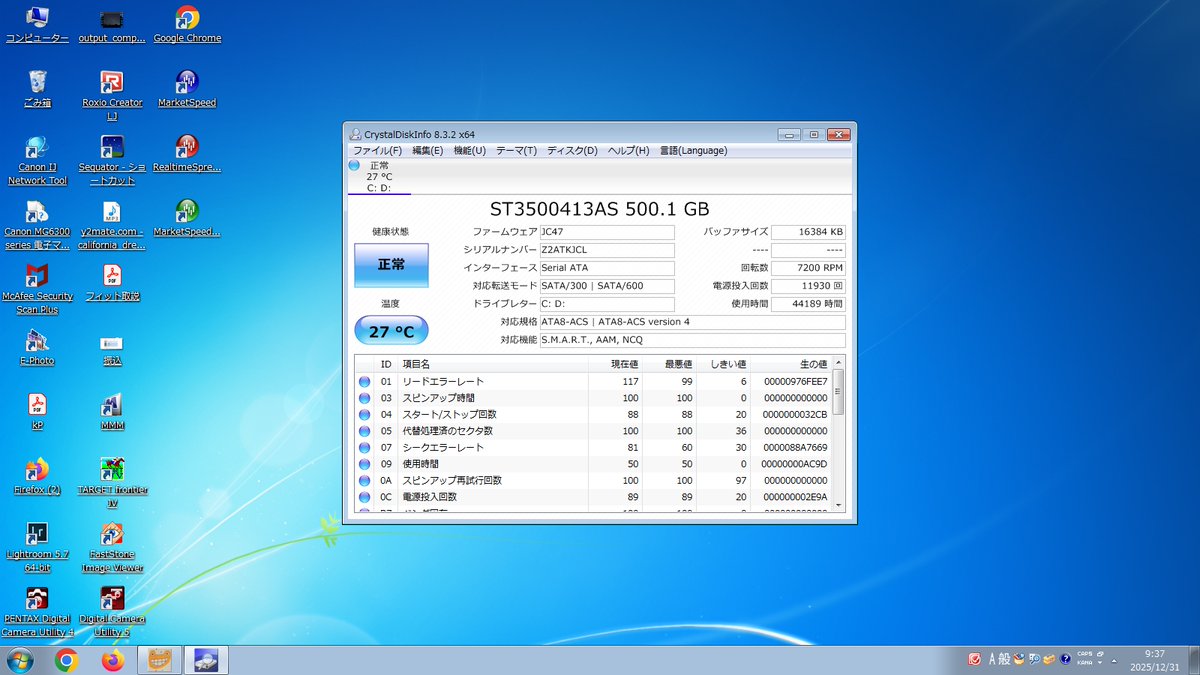Click the buffer size value 16384 KB
The height and width of the screenshot is (675, 1200).
[x=808, y=232]
